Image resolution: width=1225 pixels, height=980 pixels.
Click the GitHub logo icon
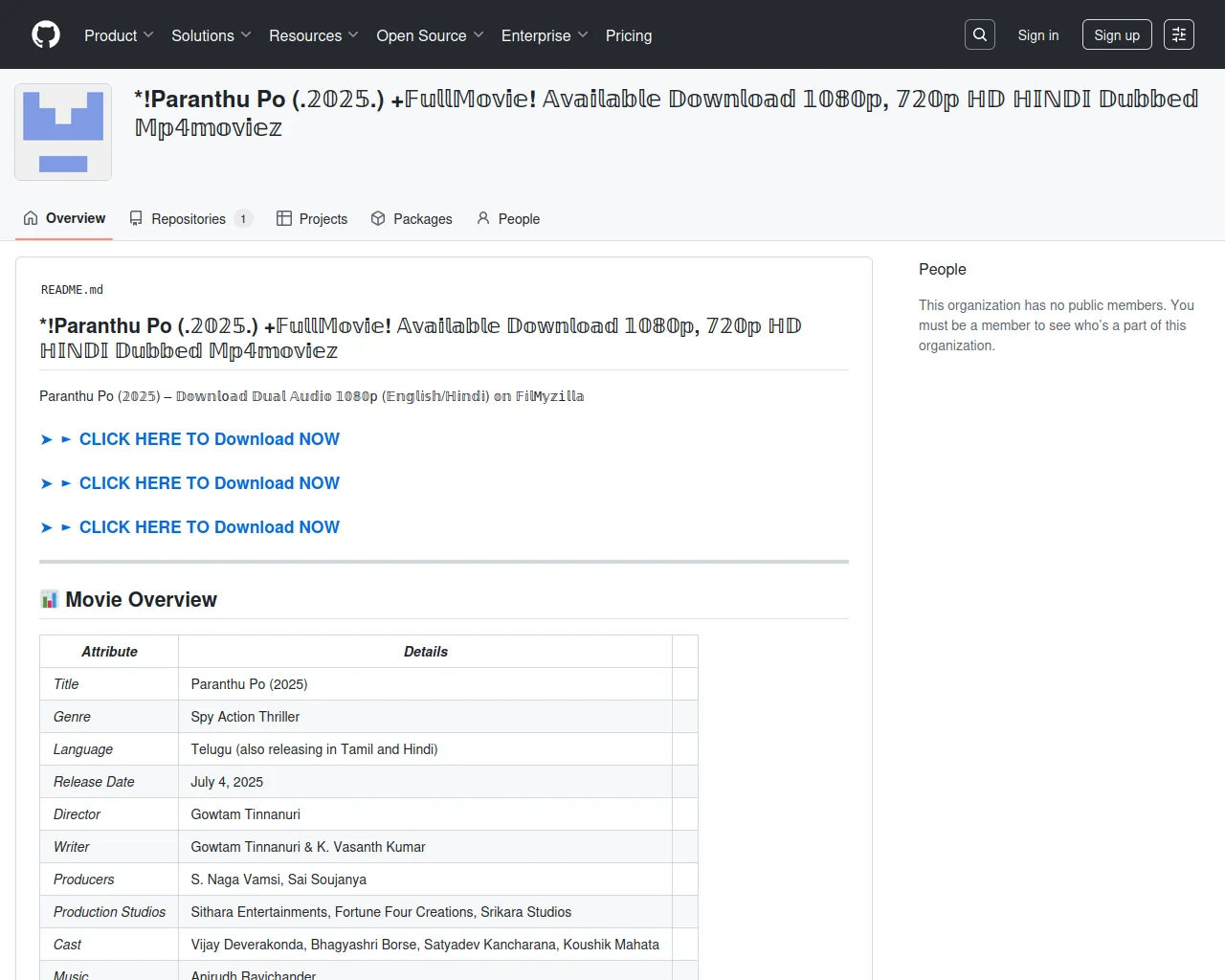coord(46,34)
